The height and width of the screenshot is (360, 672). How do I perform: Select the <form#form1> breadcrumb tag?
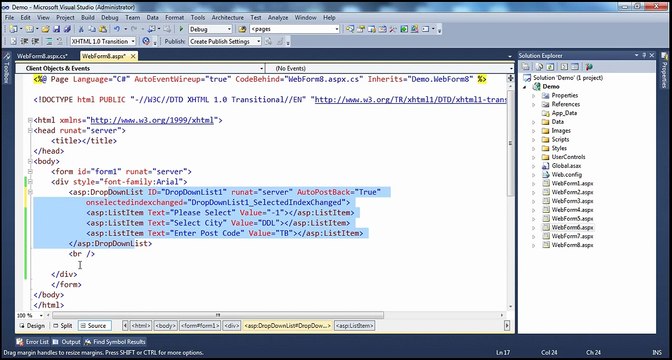(200, 326)
